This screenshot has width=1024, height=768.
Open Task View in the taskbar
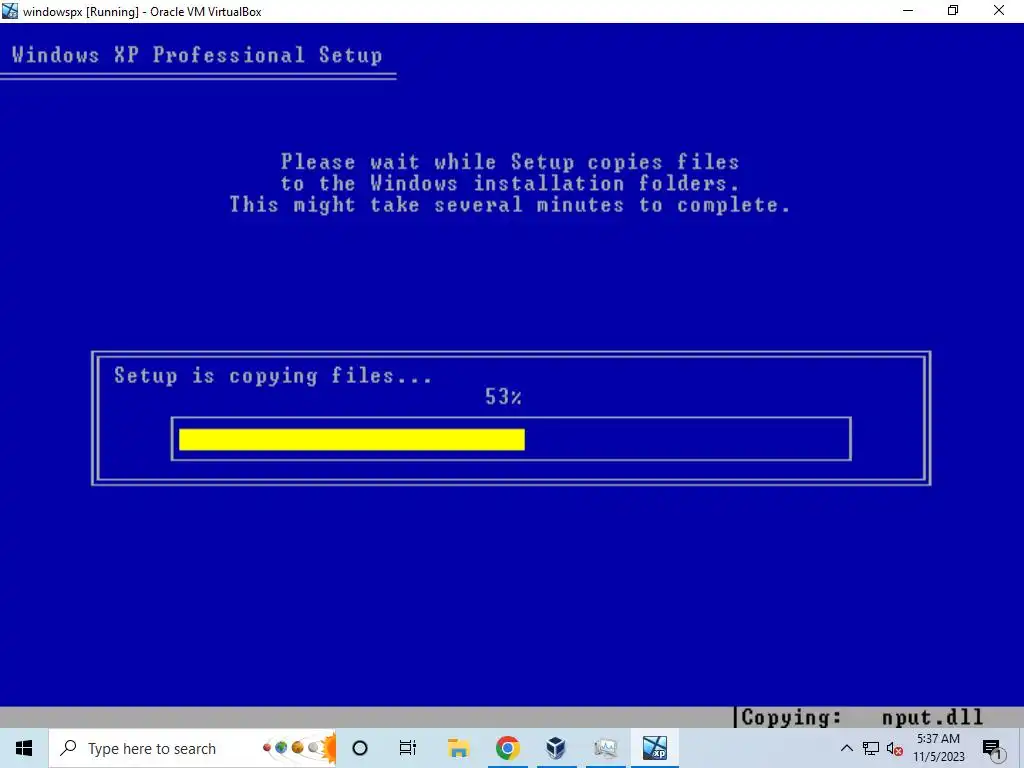408,748
